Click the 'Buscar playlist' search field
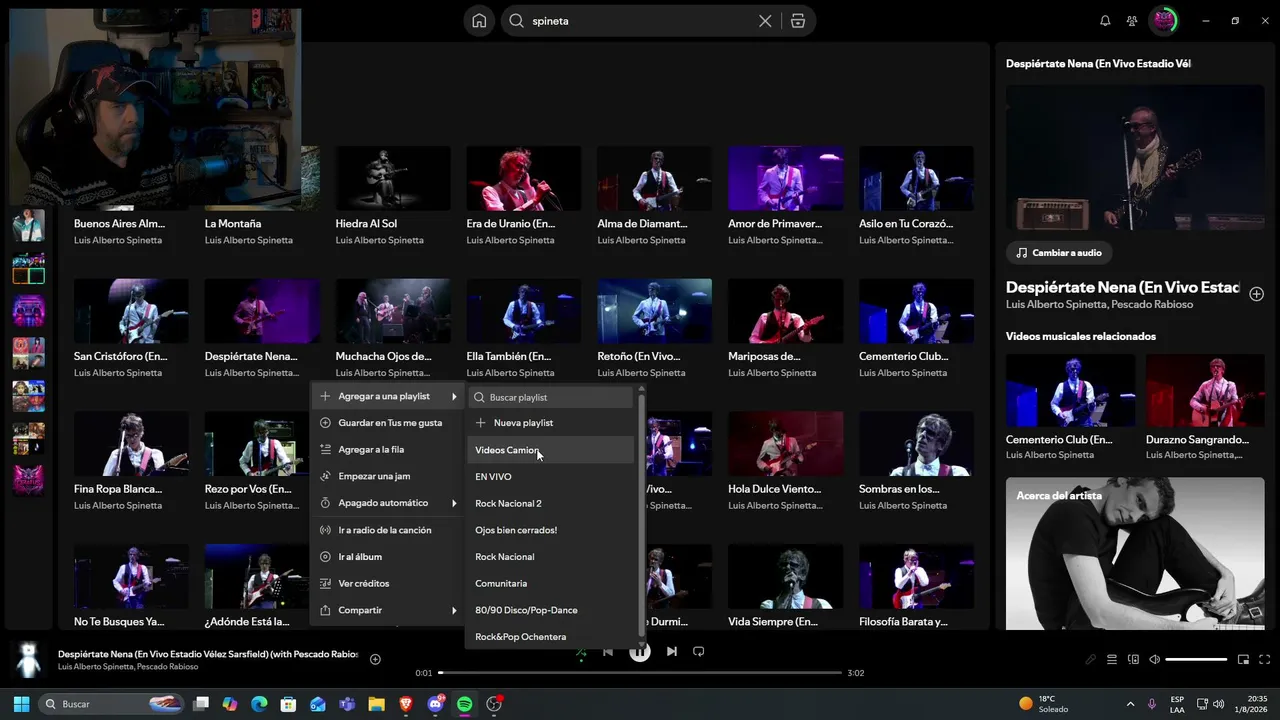Viewport: 1280px width, 720px height. coord(551,397)
